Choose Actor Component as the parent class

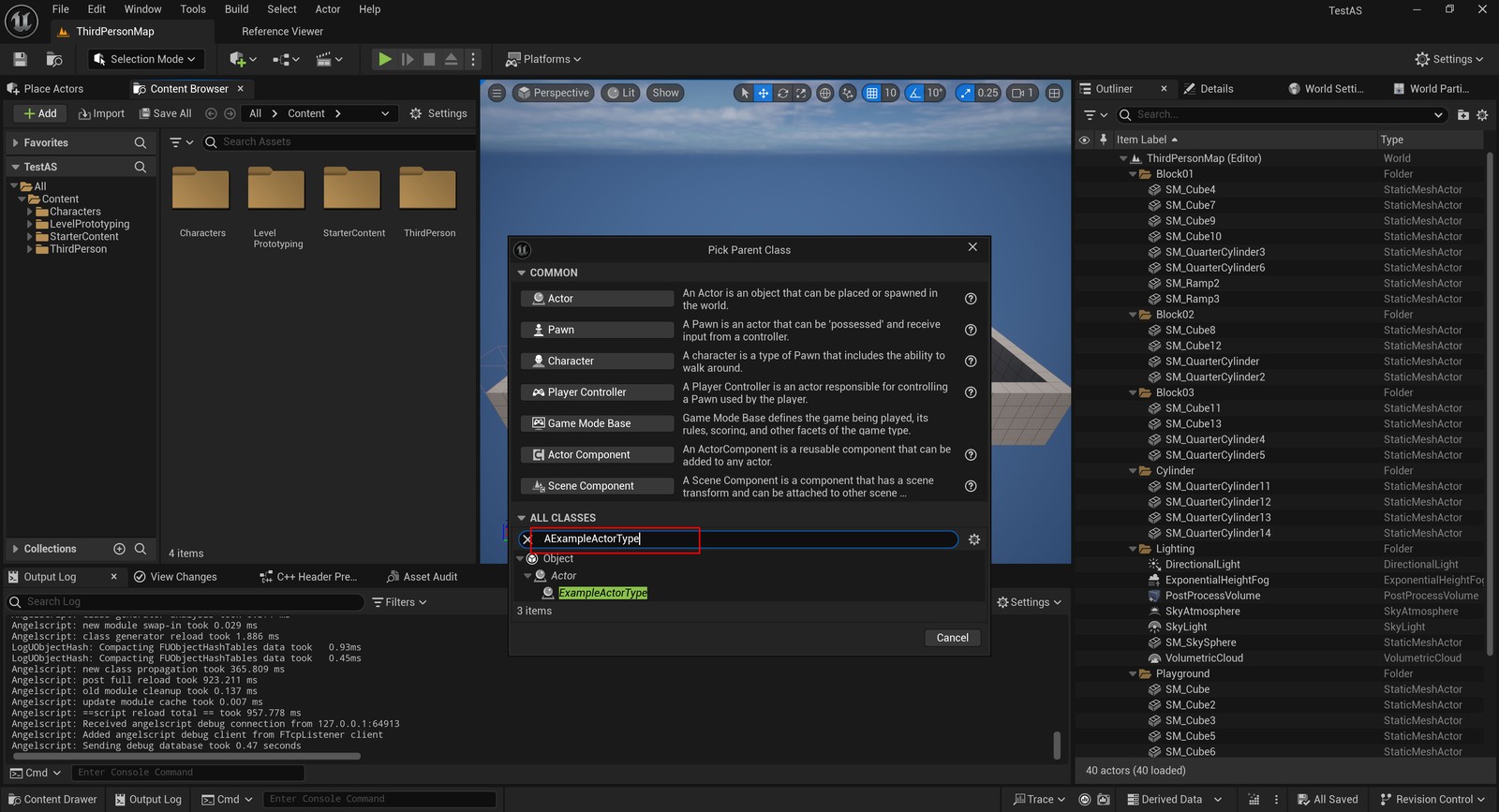pyautogui.click(x=597, y=455)
